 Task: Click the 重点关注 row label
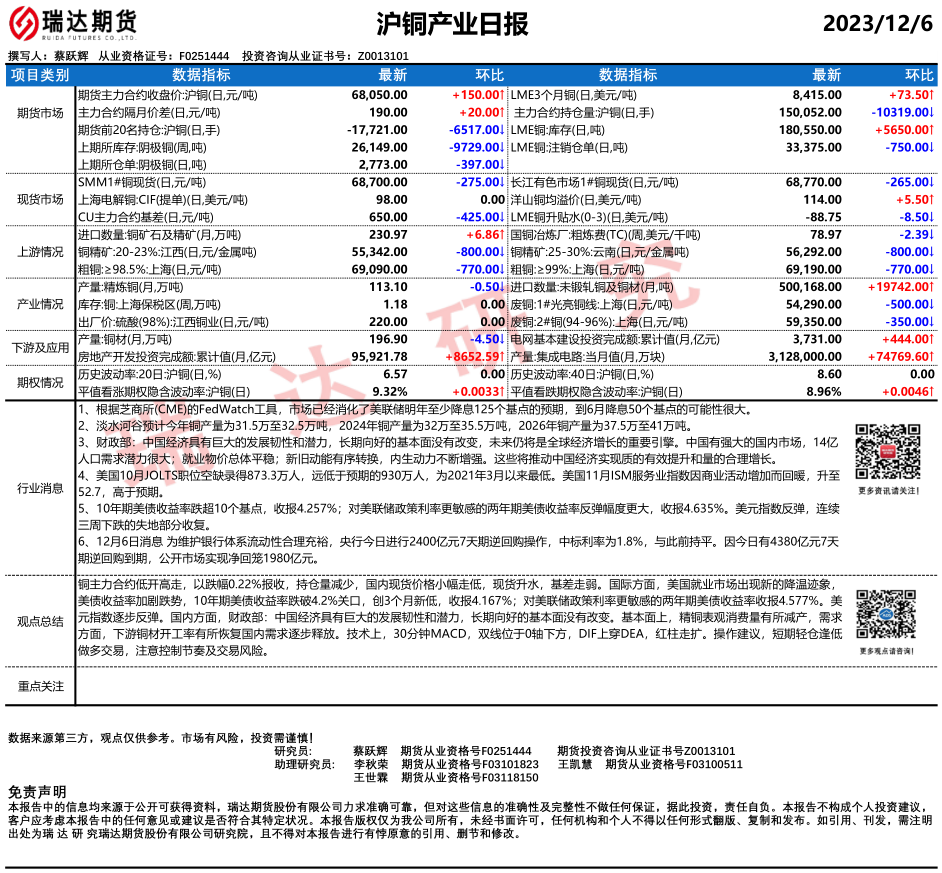40,686
